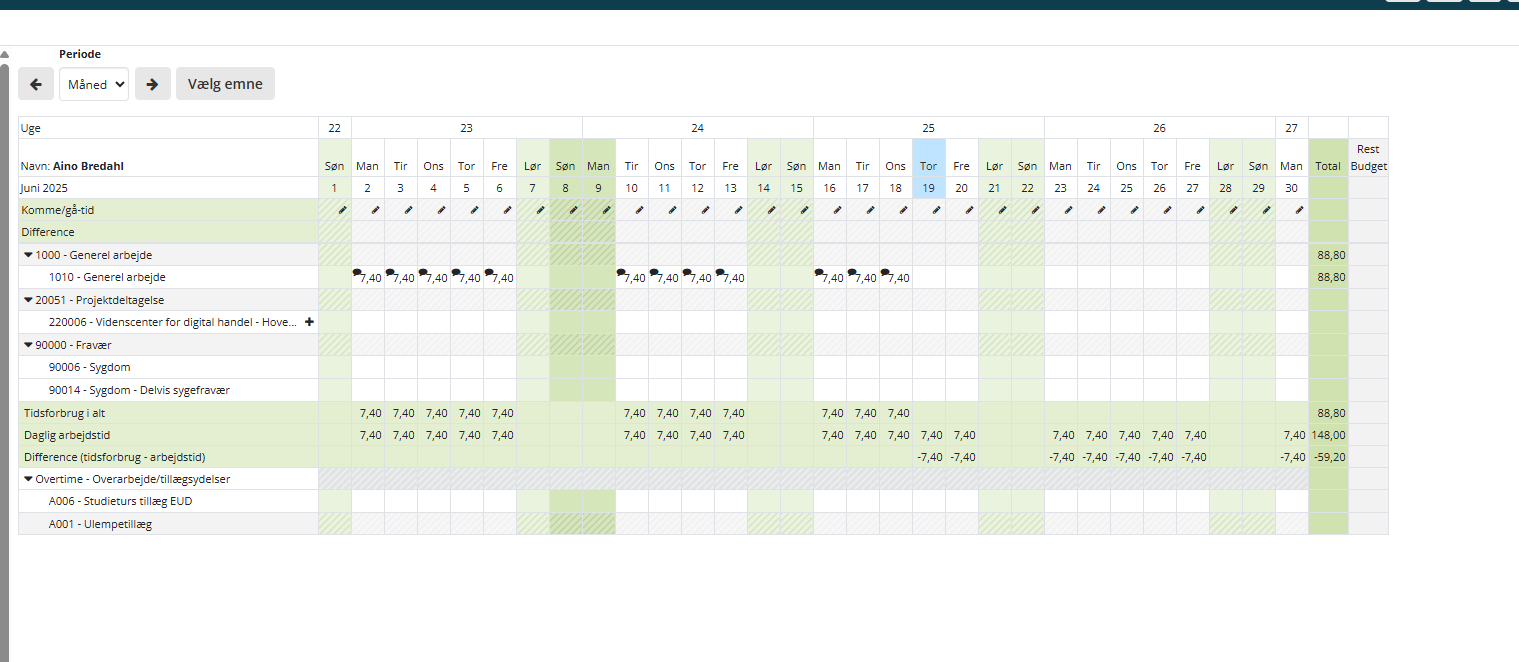Edit Komme/gå-tid for Saturday June 14
The height and width of the screenshot is (662, 1519).
[771, 210]
